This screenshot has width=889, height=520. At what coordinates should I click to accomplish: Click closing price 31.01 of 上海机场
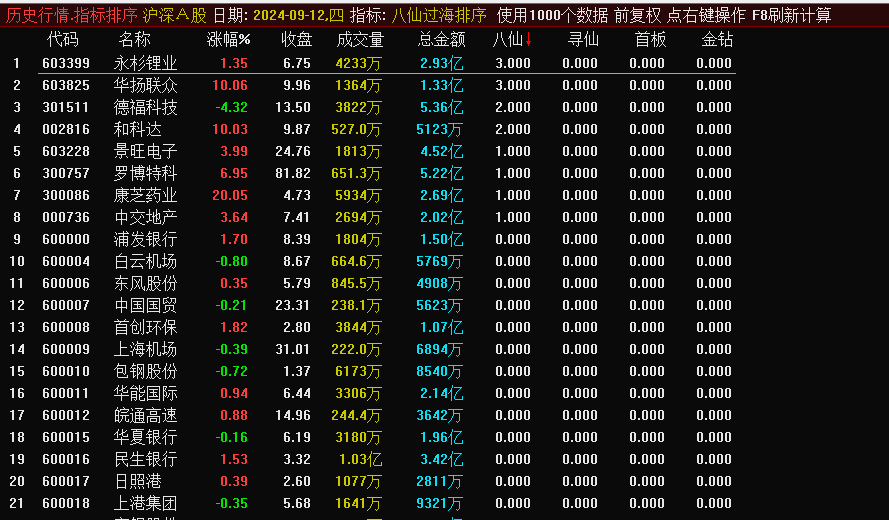pyautogui.click(x=293, y=349)
